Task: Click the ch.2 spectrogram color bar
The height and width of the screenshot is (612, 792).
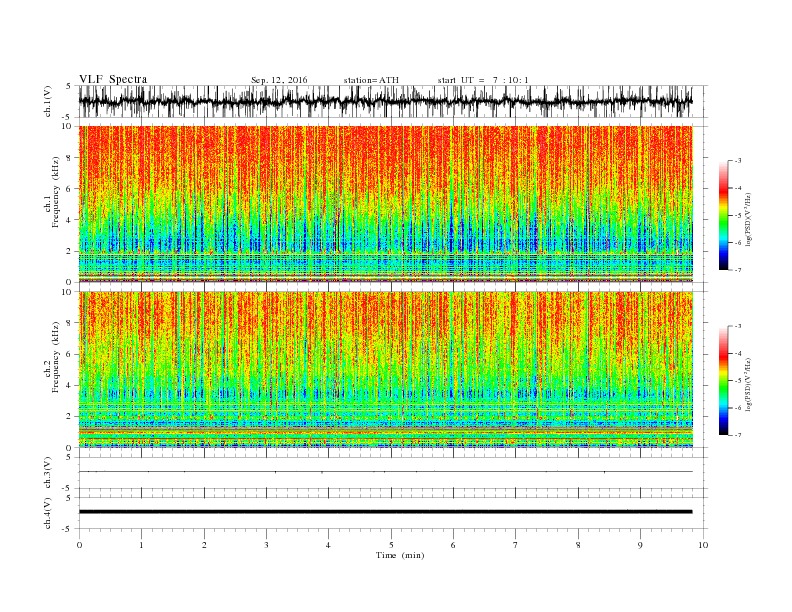Action: point(723,380)
